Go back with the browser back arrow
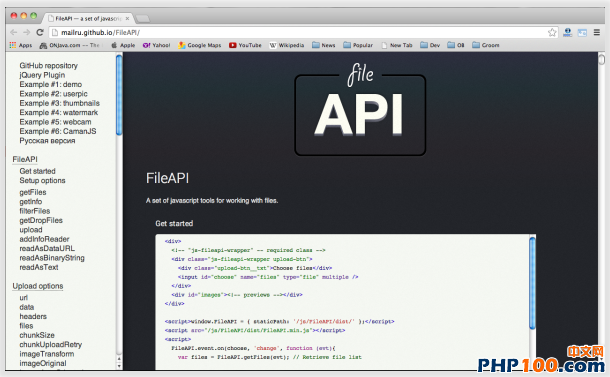Image resolution: width=610 pixels, height=377 pixels. click(x=14, y=33)
